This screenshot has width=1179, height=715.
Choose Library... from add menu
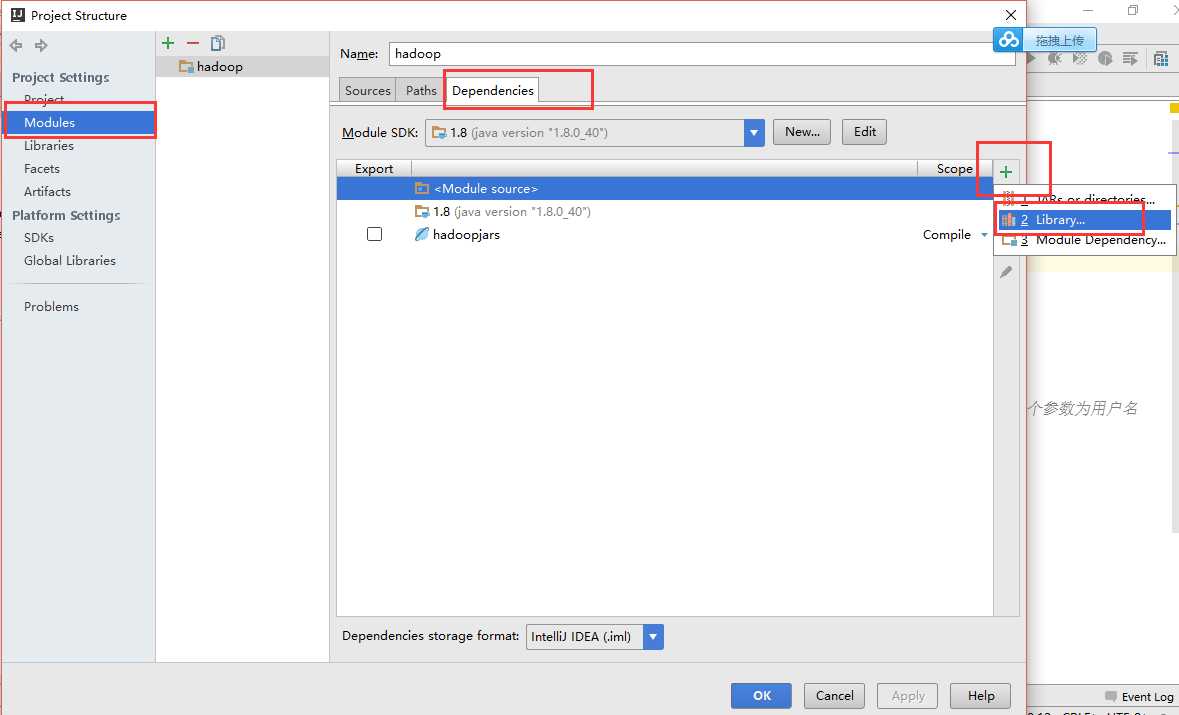pos(1084,220)
